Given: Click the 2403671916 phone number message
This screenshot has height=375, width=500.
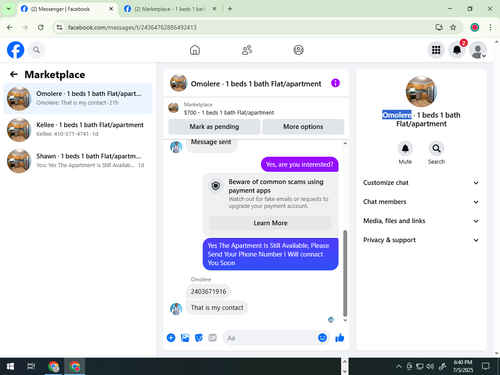Looking at the screenshot, I should click(208, 291).
